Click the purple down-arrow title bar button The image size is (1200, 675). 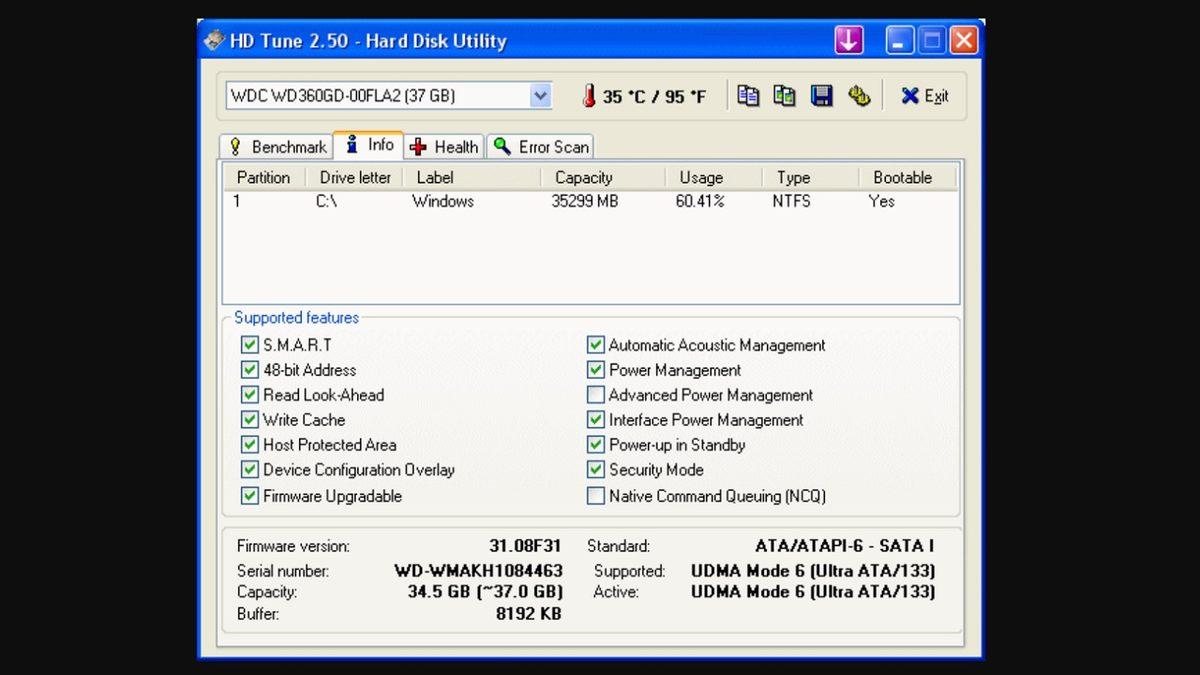click(x=849, y=41)
